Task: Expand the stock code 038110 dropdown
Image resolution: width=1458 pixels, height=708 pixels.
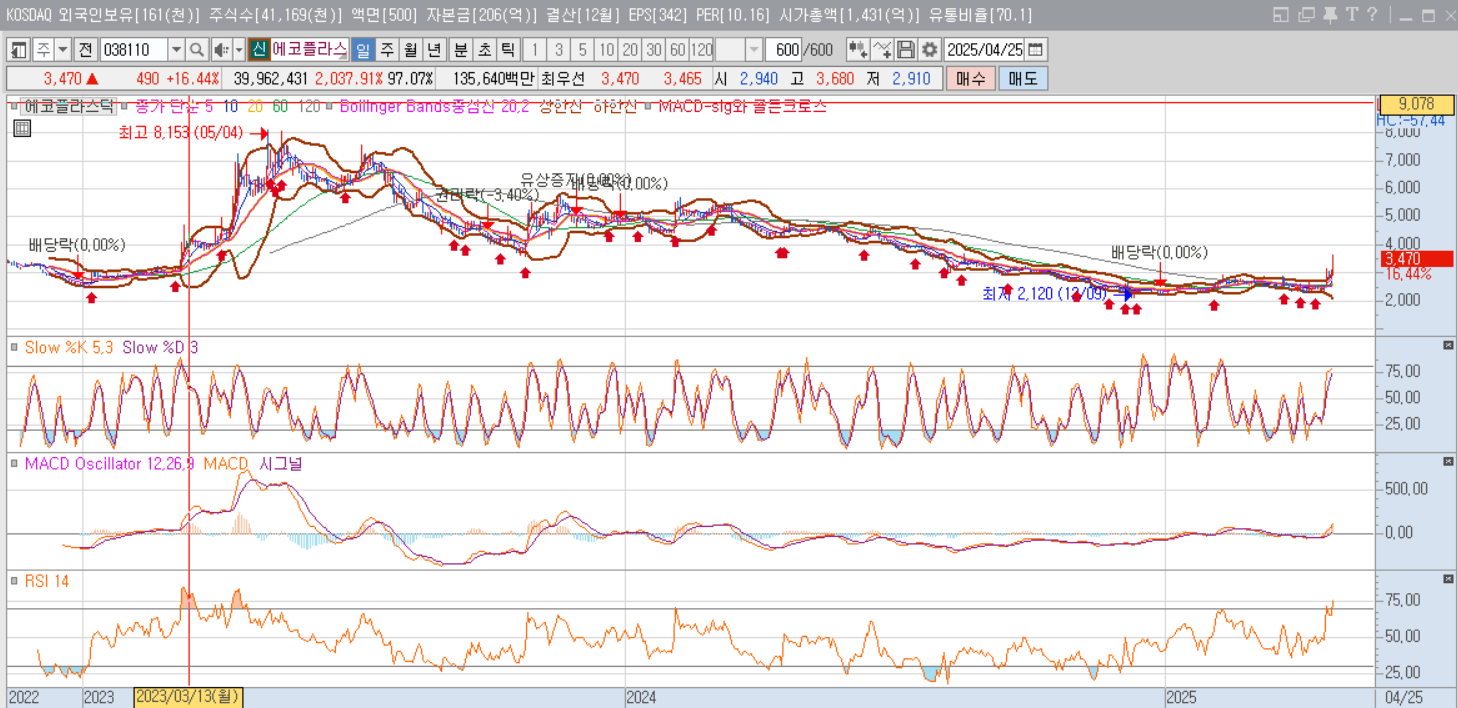Action: pos(176,50)
